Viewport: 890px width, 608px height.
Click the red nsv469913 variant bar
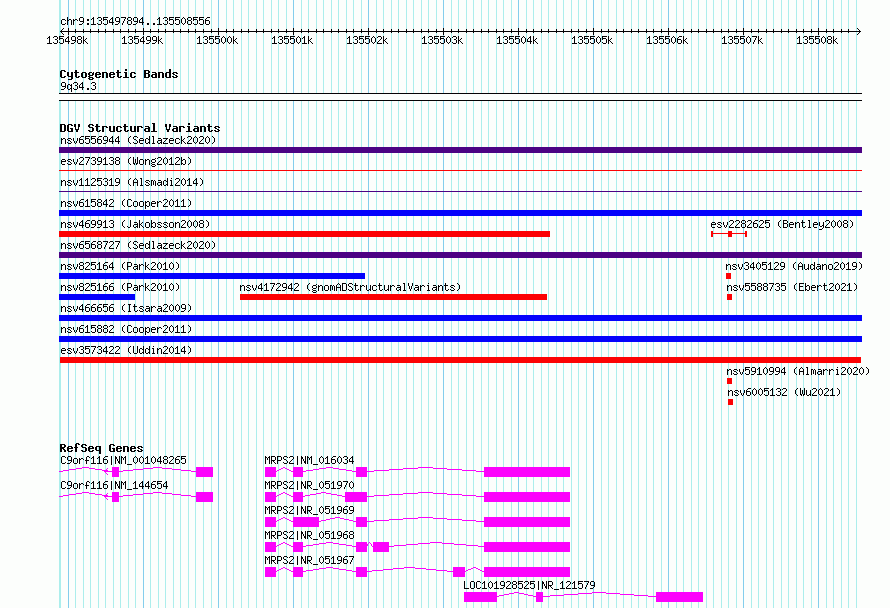tap(304, 234)
